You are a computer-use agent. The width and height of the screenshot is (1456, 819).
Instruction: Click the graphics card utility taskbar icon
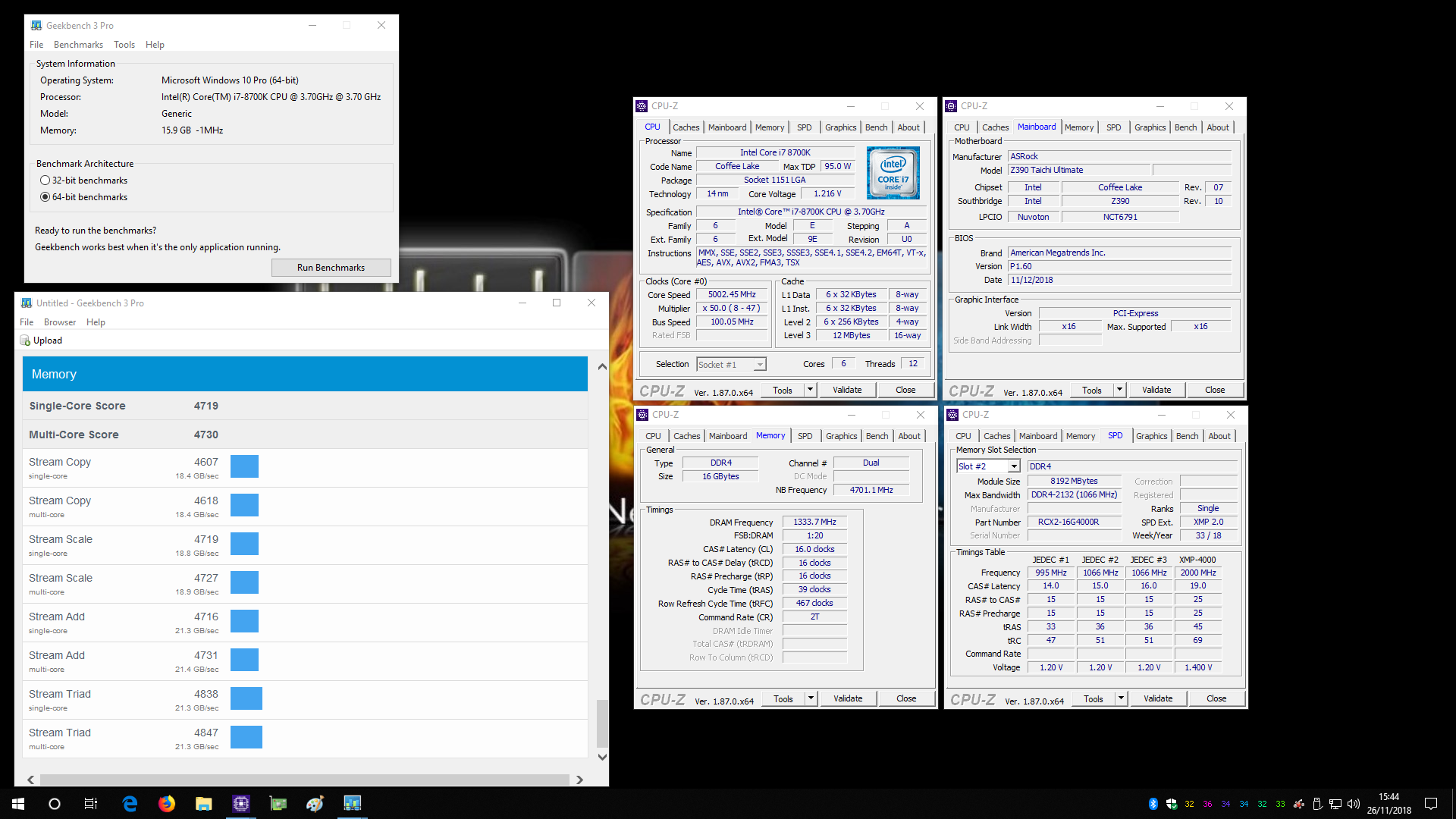[x=278, y=804]
